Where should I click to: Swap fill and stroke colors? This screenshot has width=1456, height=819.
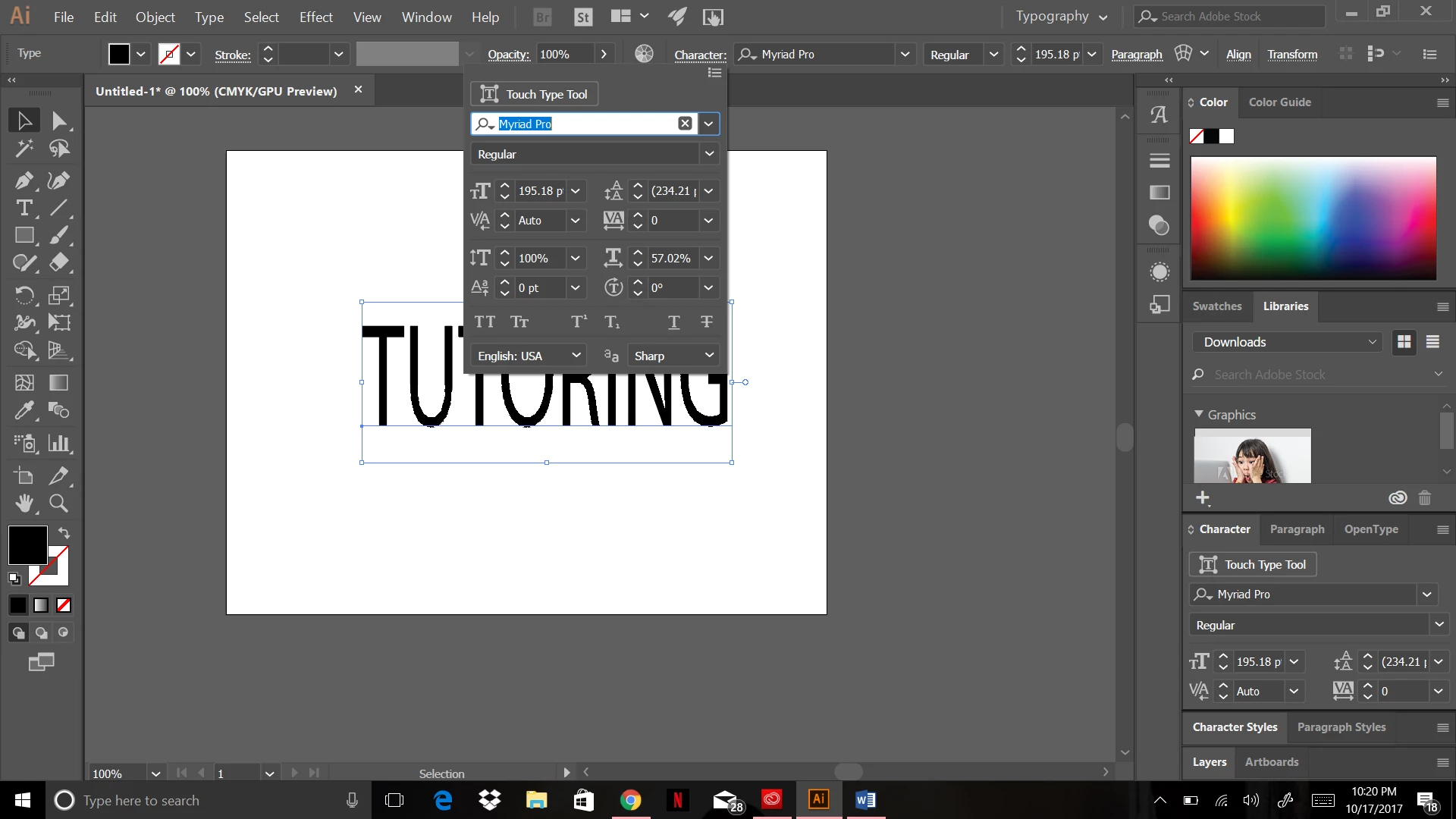click(x=64, y=532)
